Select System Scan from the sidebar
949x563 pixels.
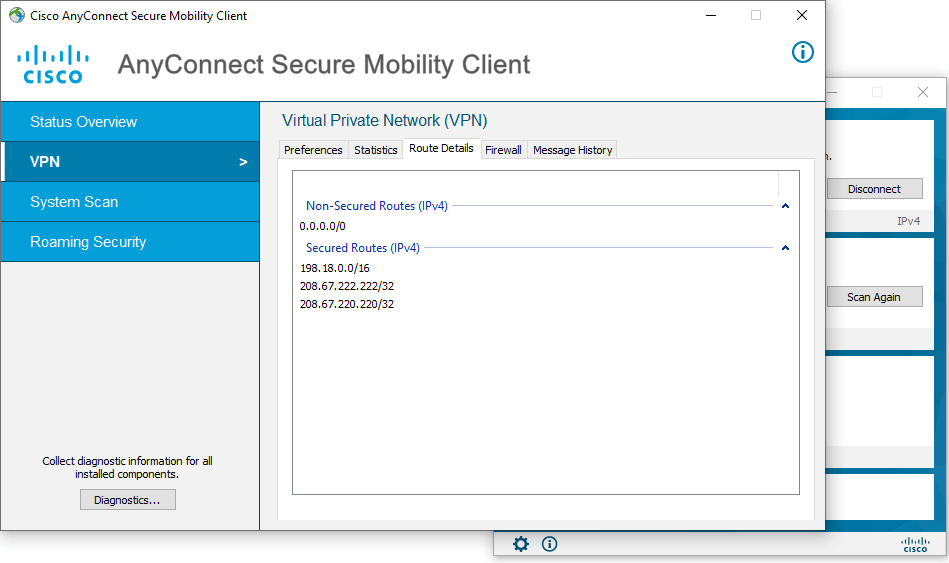pos(130,202)
